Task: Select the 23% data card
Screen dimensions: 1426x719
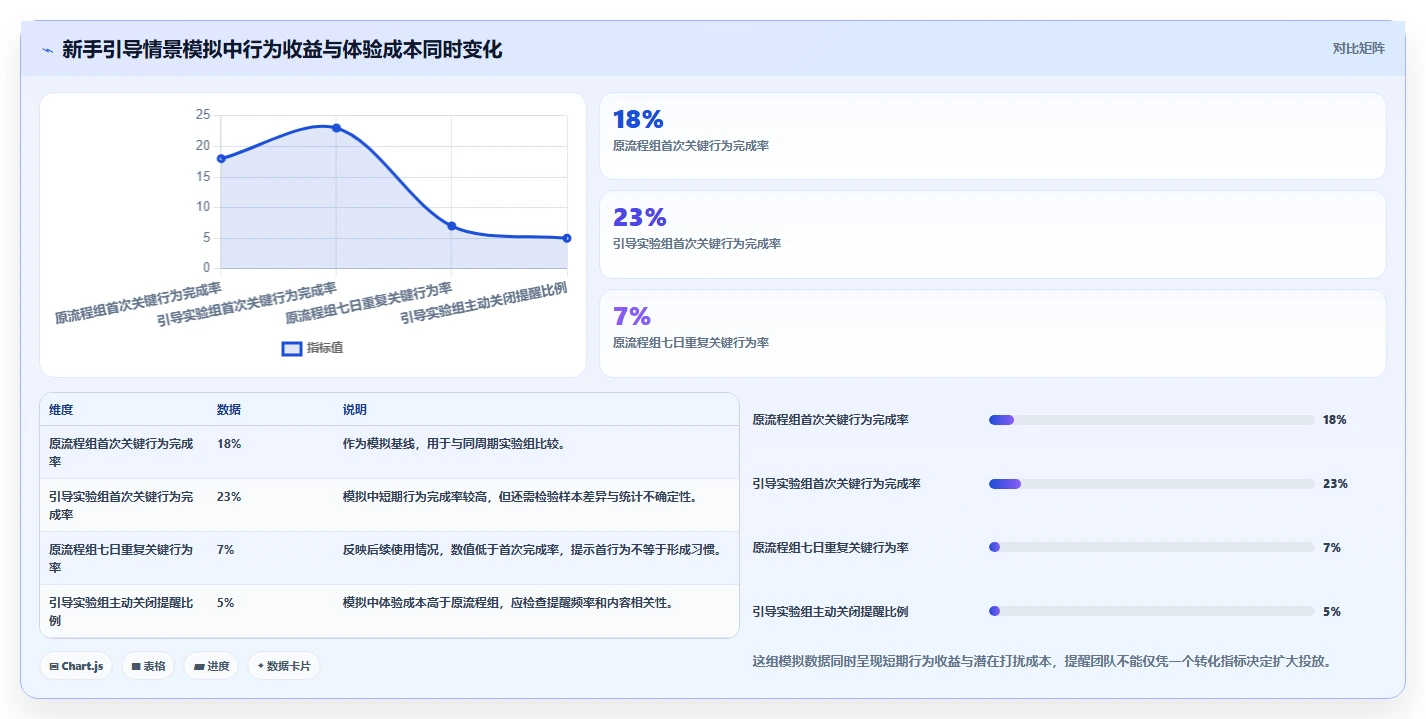Action: 992,234
